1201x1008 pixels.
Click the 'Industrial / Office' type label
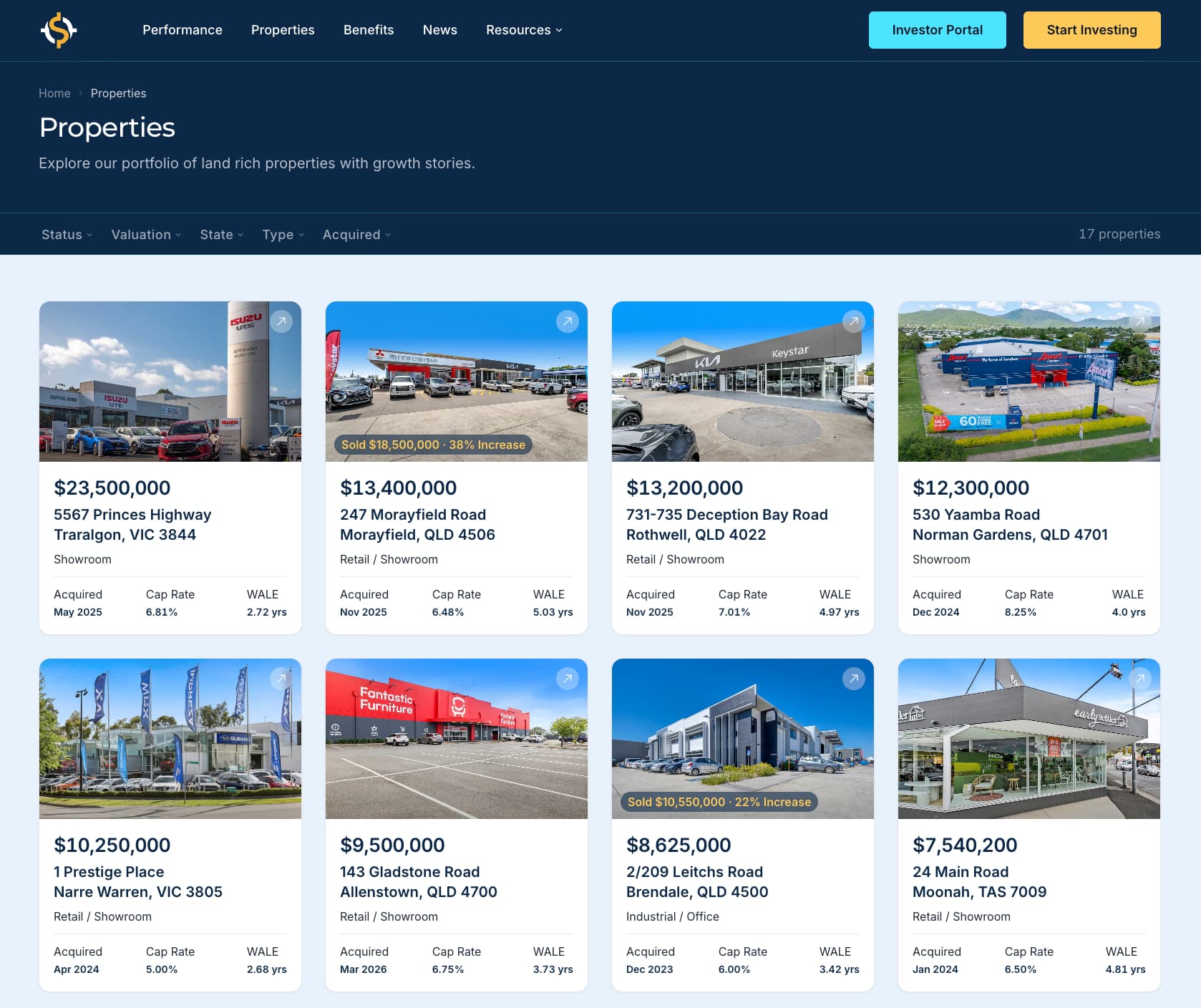tap(673, 916)
